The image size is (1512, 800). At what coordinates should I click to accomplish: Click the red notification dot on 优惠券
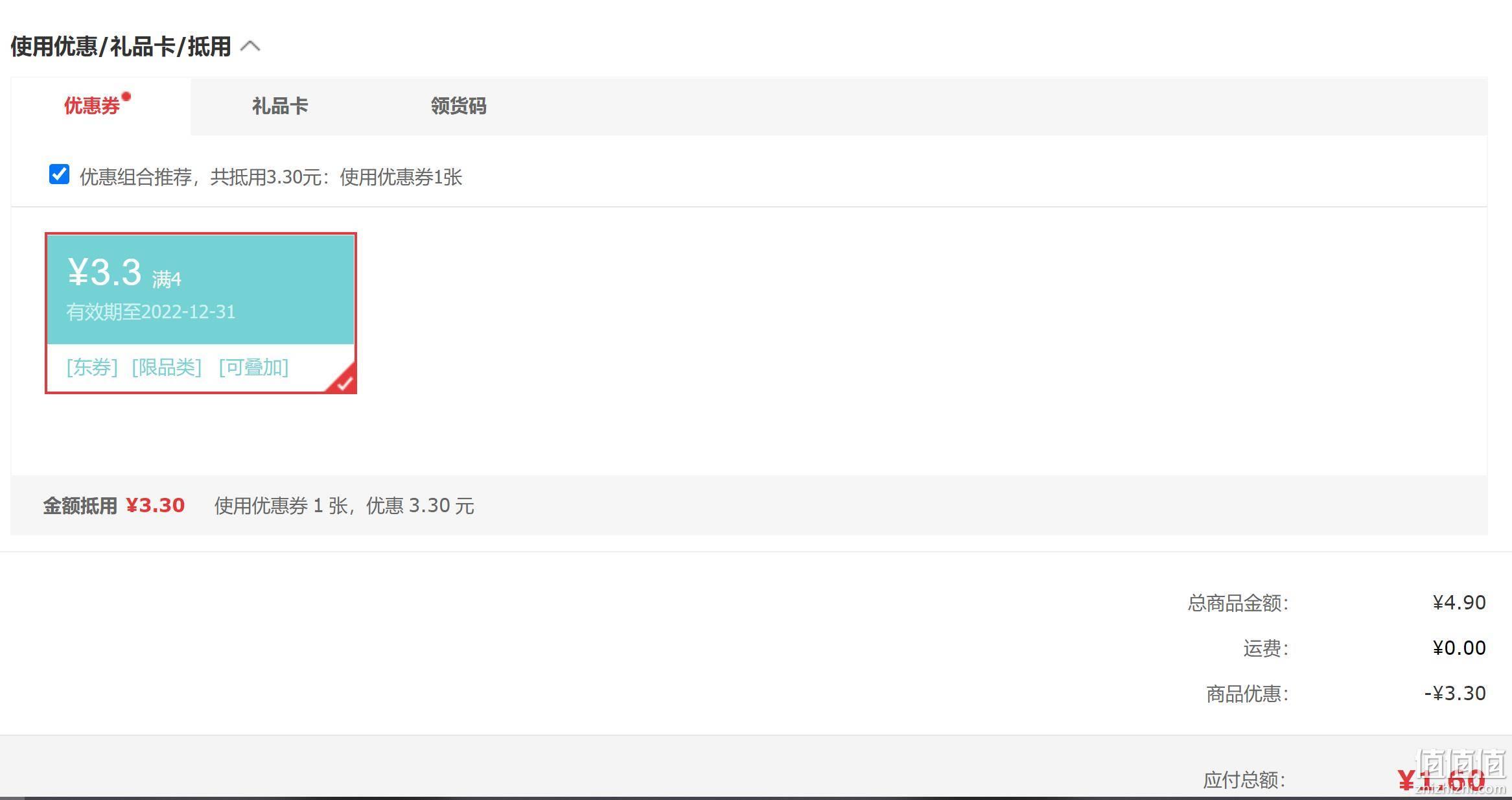[126, 97]
